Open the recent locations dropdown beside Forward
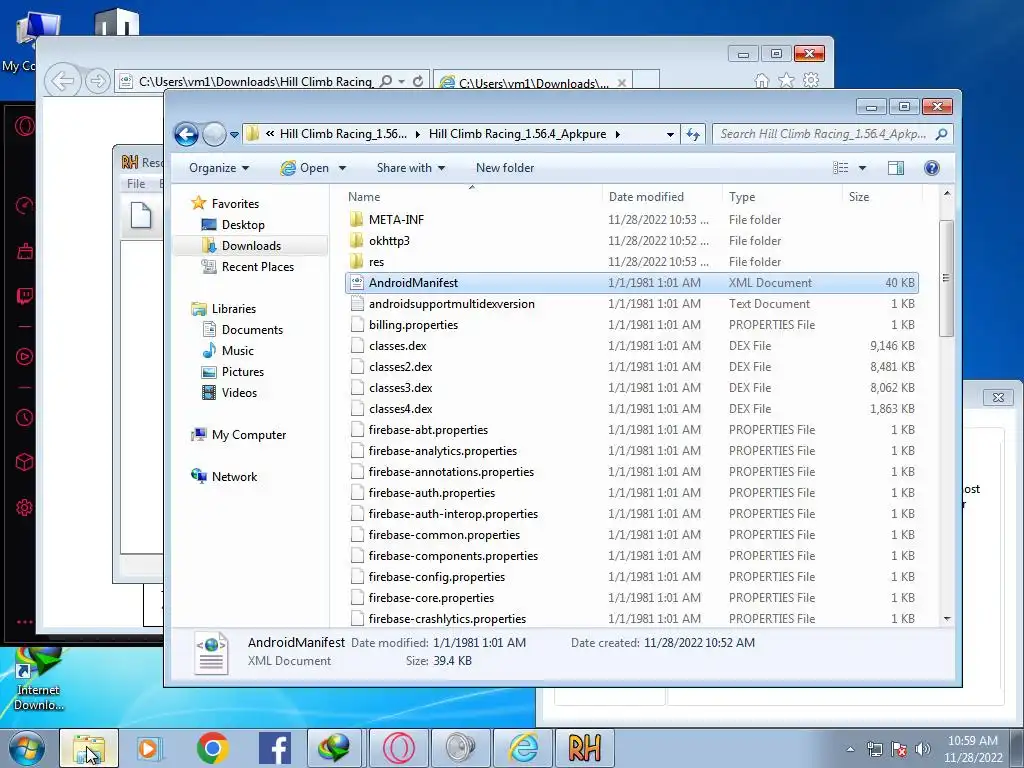The image size is (1024, 768). (234, 135)
